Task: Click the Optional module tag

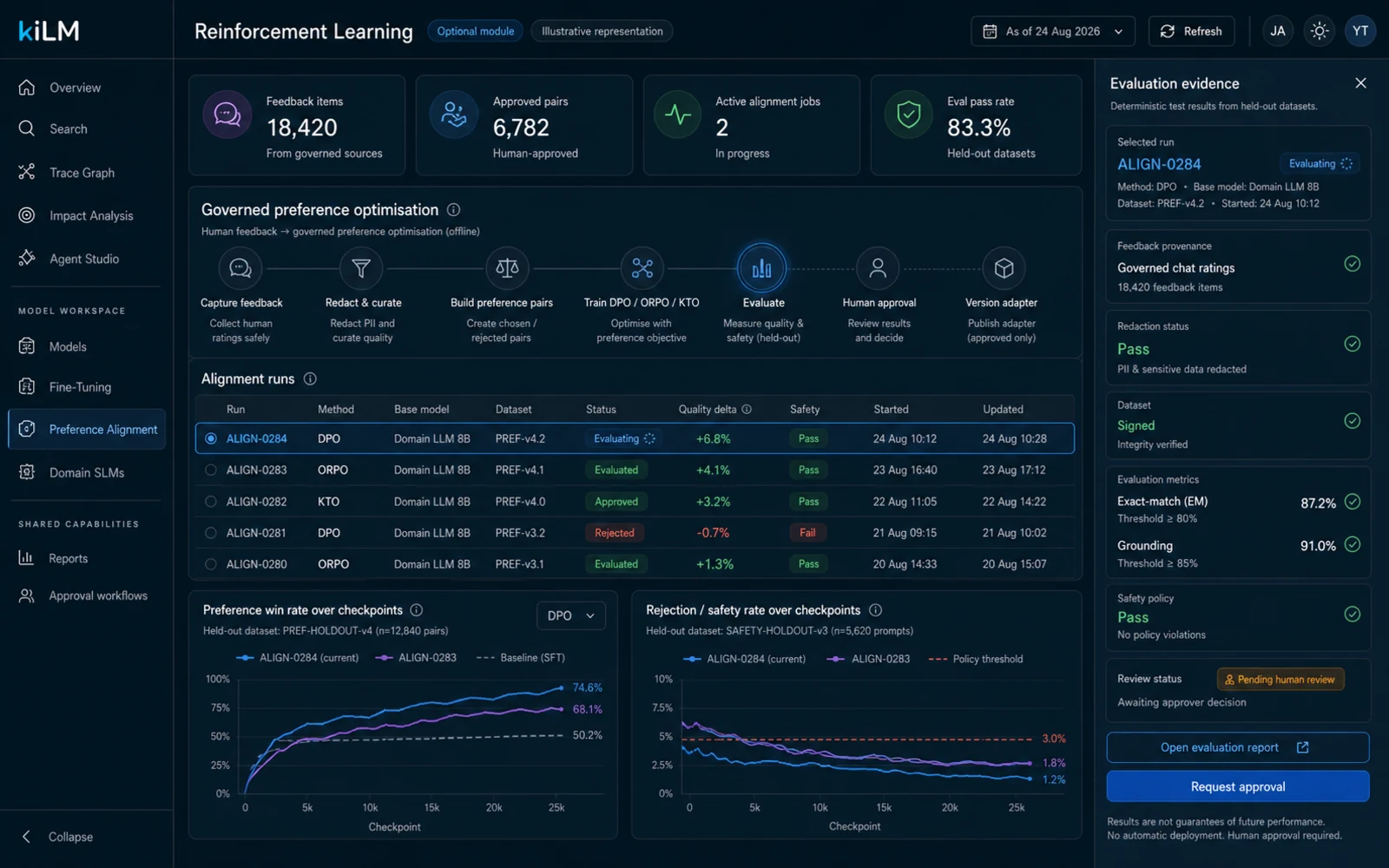Action: pyautogui.click(x=476, y=31)
